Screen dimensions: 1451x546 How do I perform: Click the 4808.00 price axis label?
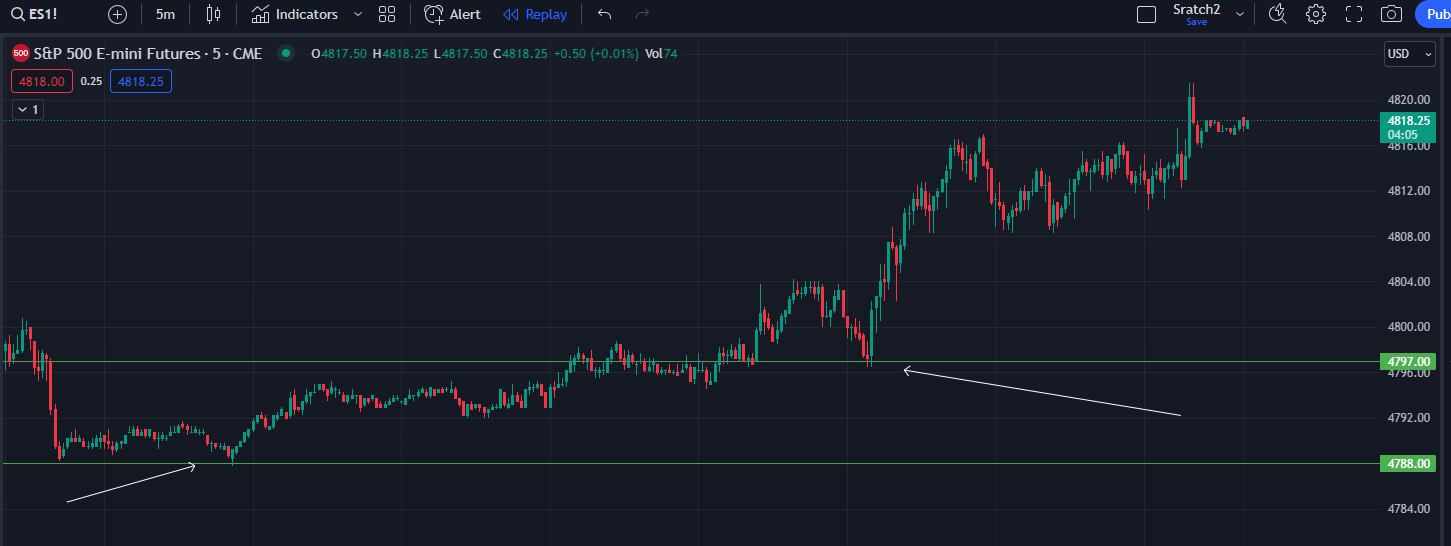pos(1408,236)
